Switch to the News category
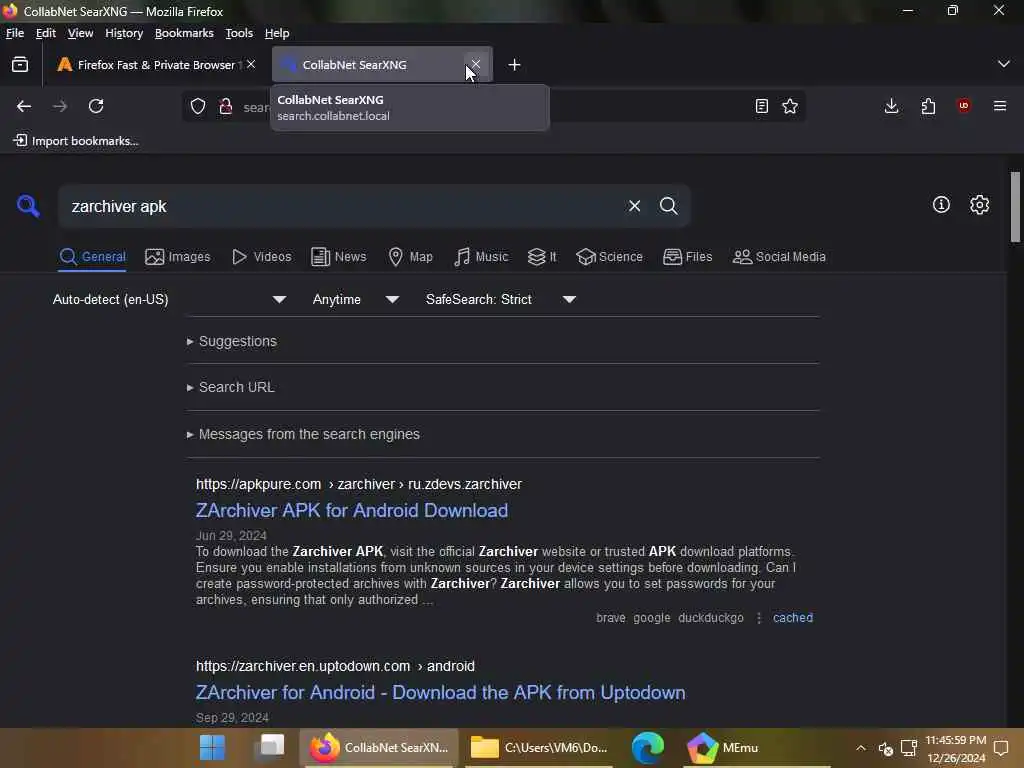1024x768 pixels. coord(339,257)
